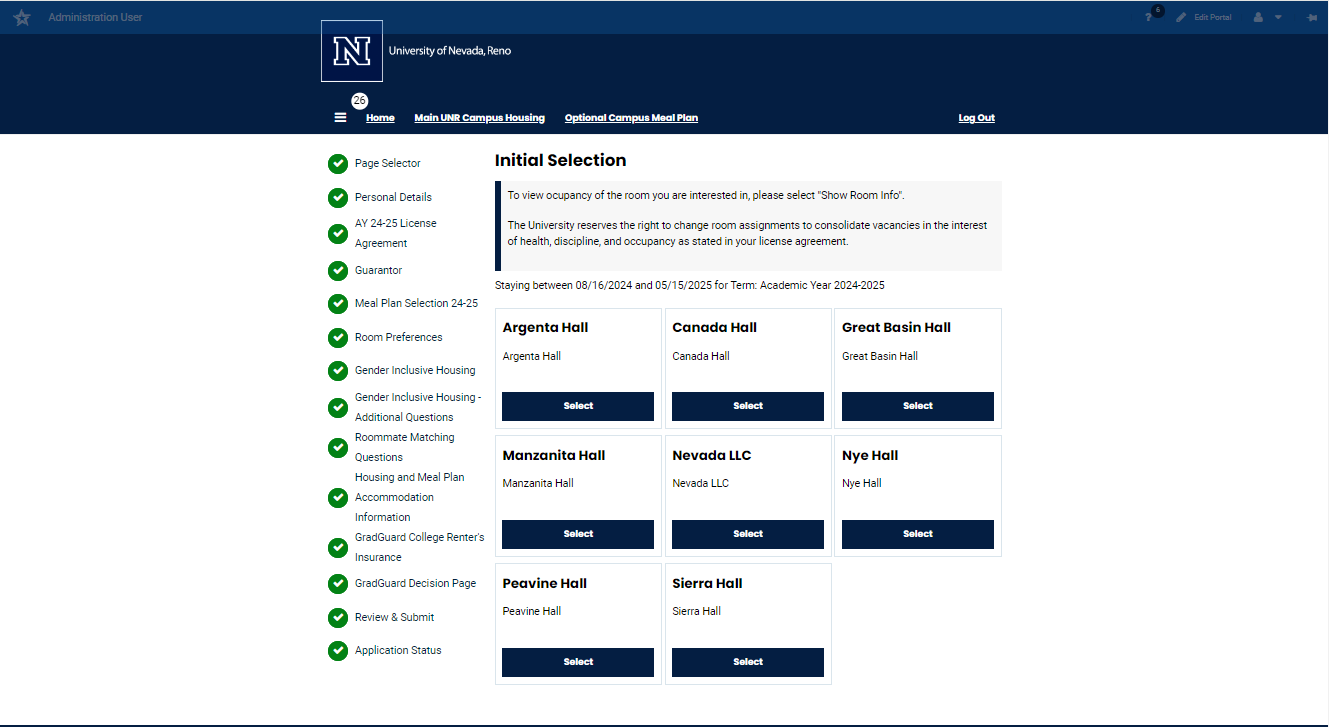Click the Log Out link
Screen dimensions: 1329x727
(976, 117)
